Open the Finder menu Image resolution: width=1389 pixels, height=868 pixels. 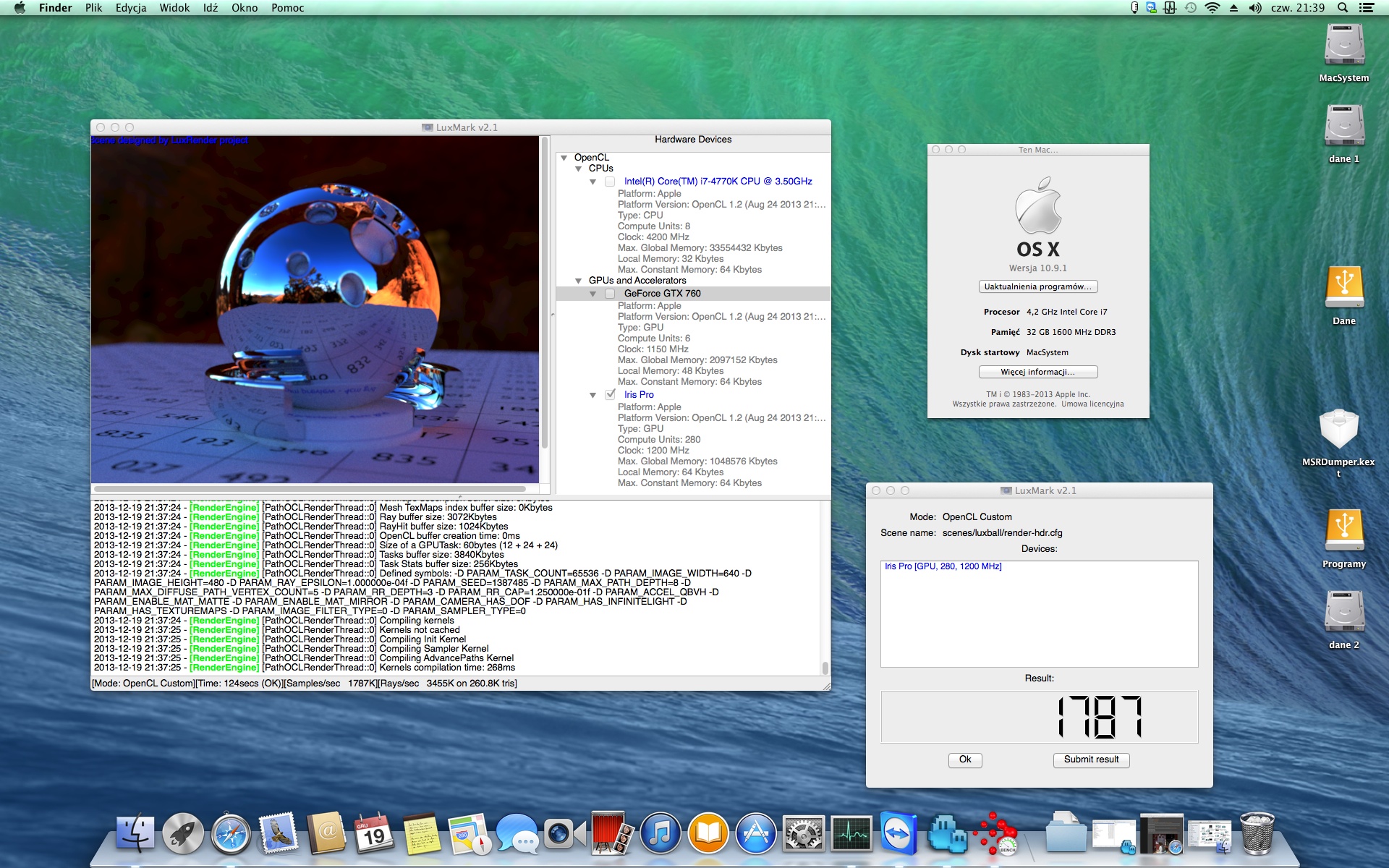tap(56, 8)
